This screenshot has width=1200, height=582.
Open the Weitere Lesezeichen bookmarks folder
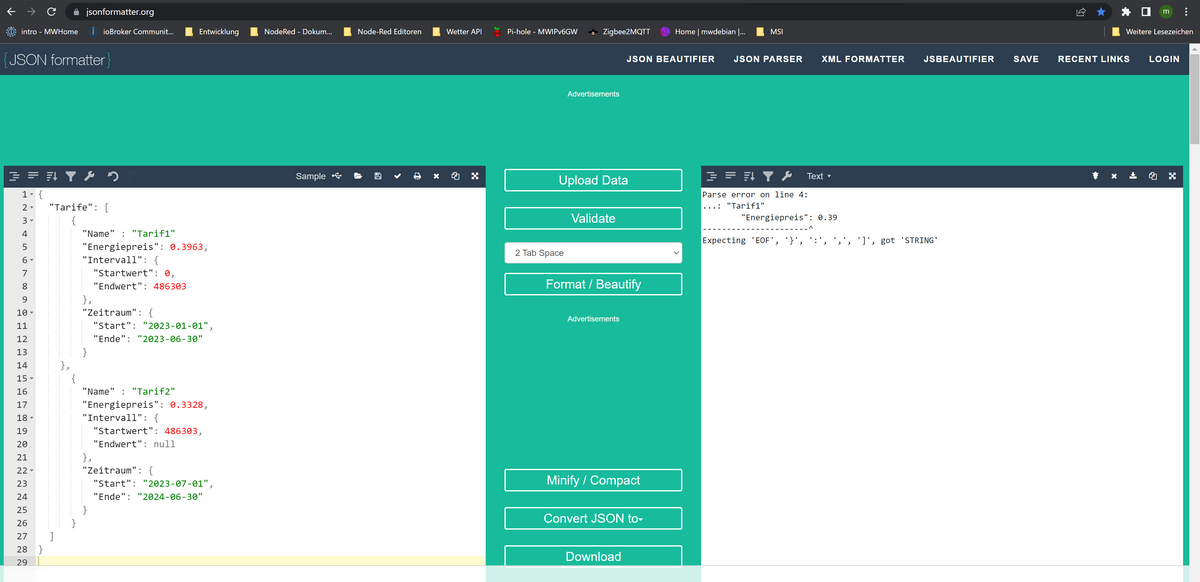[x=1152, y=31]
